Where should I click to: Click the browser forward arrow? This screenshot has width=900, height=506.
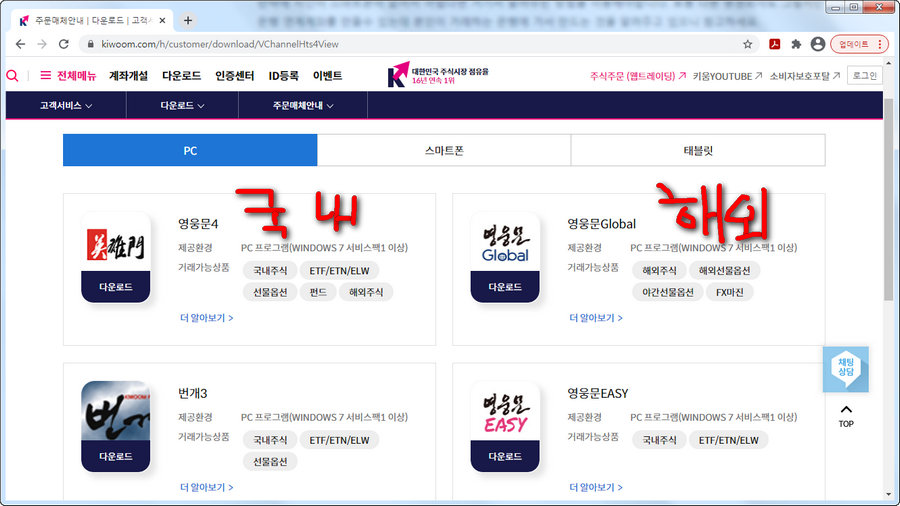tap(42, 44)
